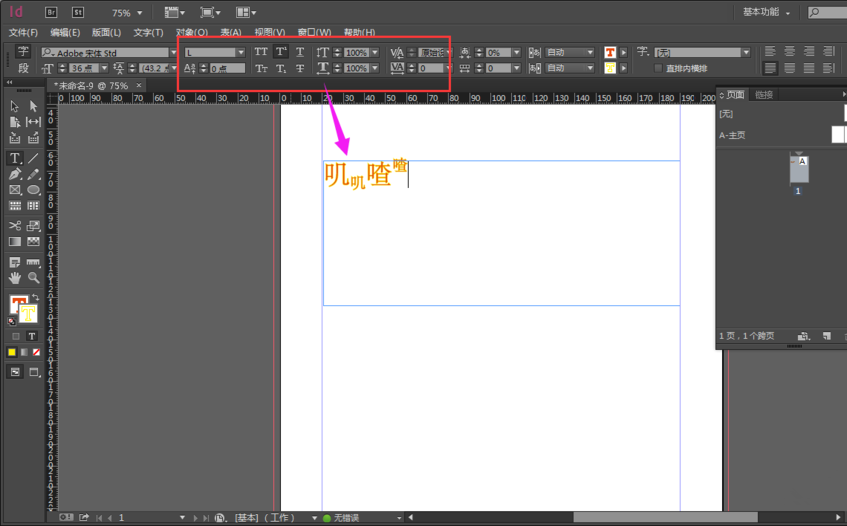847x526 pixels.
Task: Select the Direct Selection tool
Action: [33, 106]
